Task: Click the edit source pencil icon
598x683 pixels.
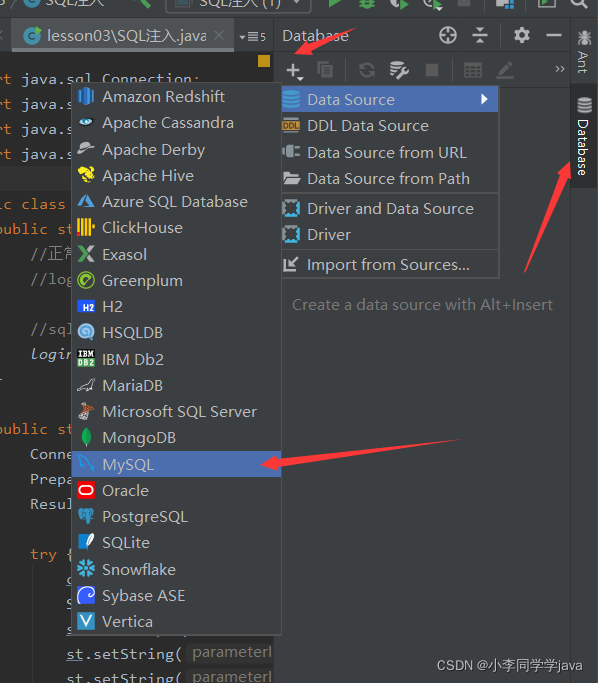Action: tap(505, 70)
